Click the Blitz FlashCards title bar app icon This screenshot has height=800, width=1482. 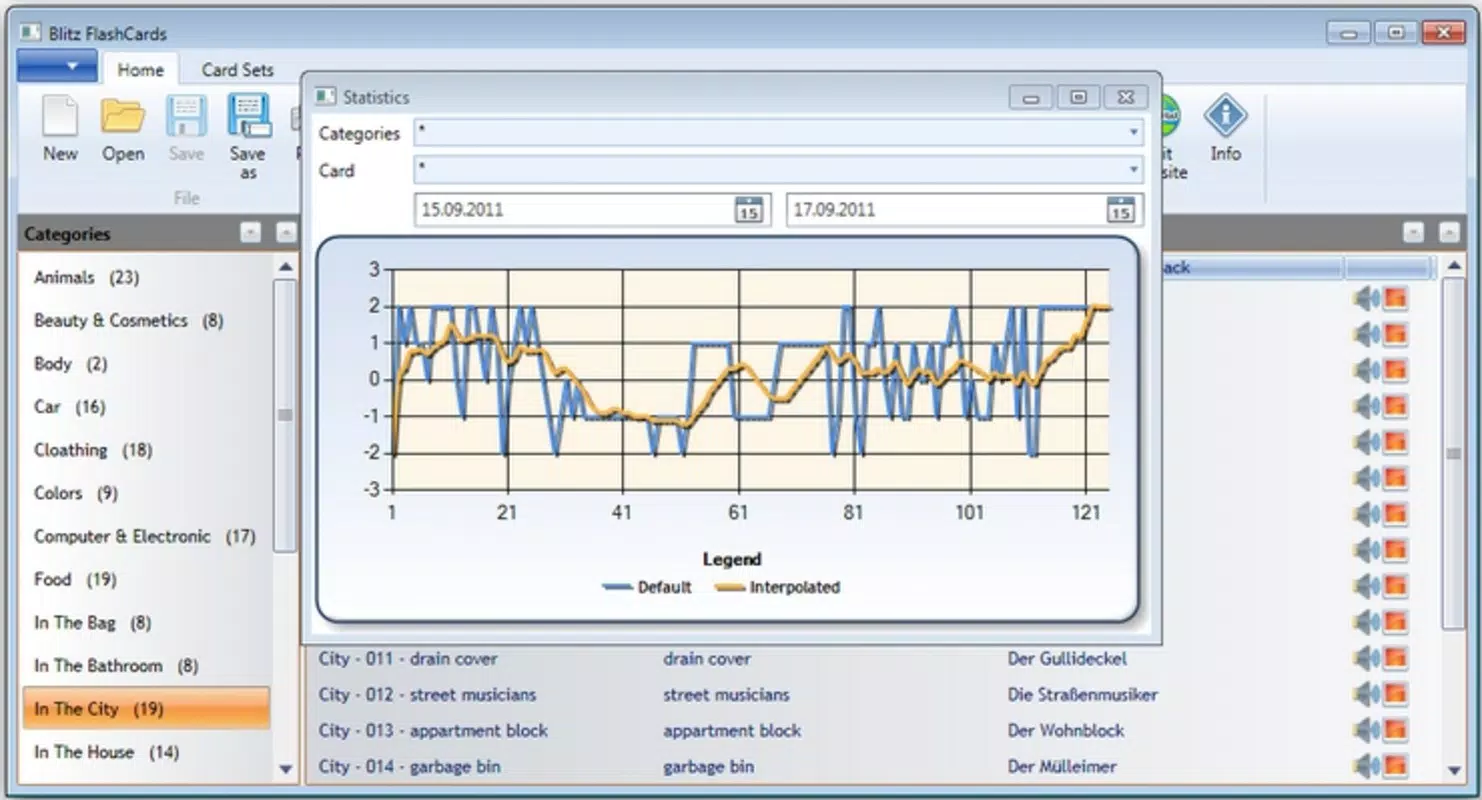point(30,33)
